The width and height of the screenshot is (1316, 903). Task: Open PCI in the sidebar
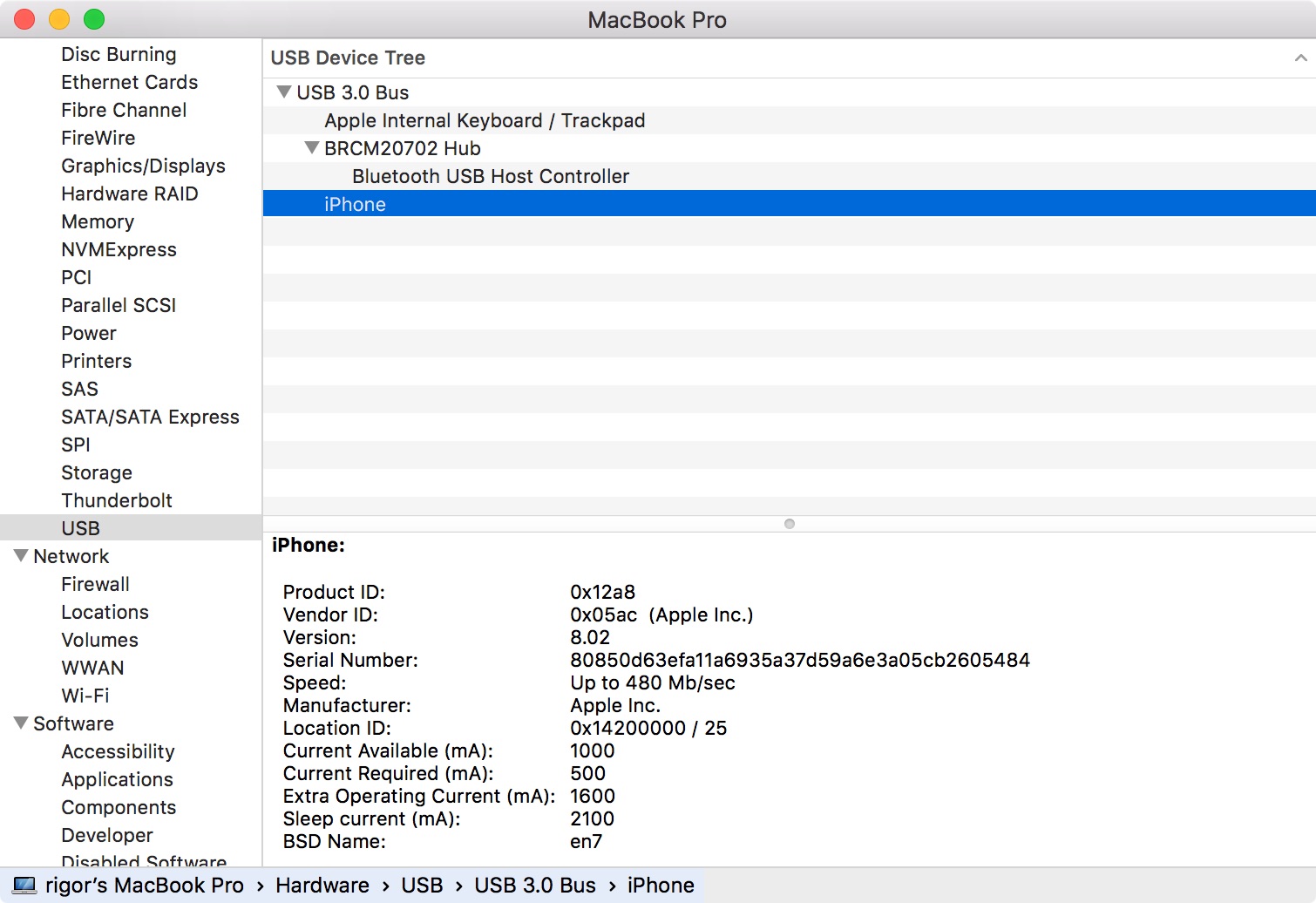tap(77, 277)
